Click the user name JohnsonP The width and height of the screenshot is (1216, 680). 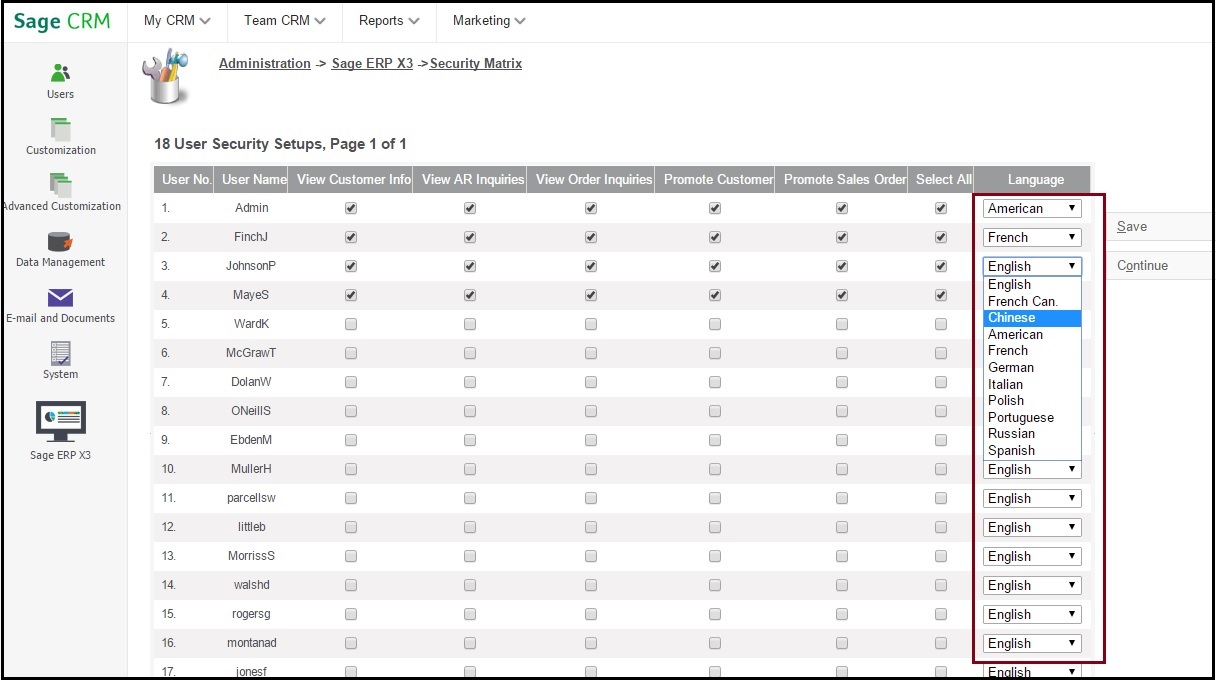coord(251,266)
